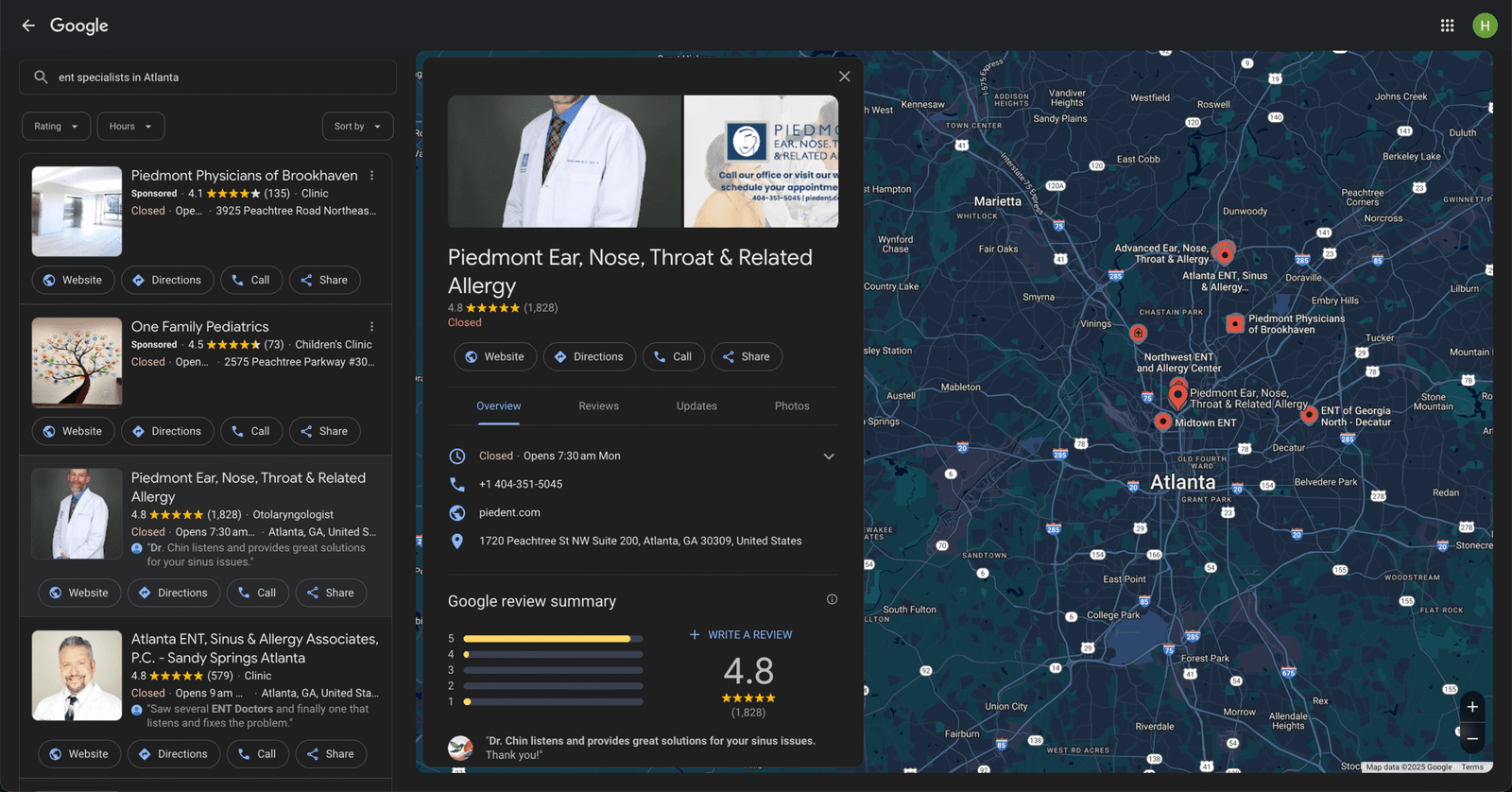The height and width of the screenshot is (792, 1512).
Task: Call from Piedmont Ear, Nose, Throat list card
Action: (x=258, y=593)
